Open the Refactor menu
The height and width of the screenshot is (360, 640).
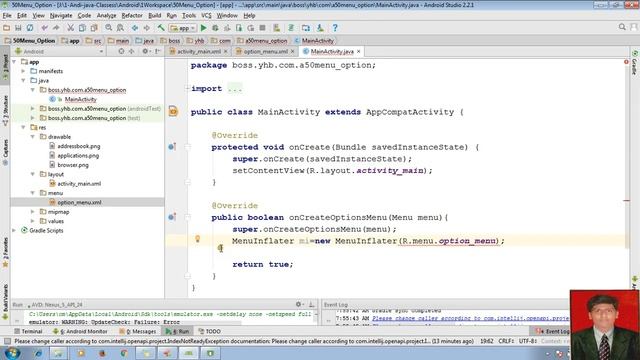tap(132, 16)
